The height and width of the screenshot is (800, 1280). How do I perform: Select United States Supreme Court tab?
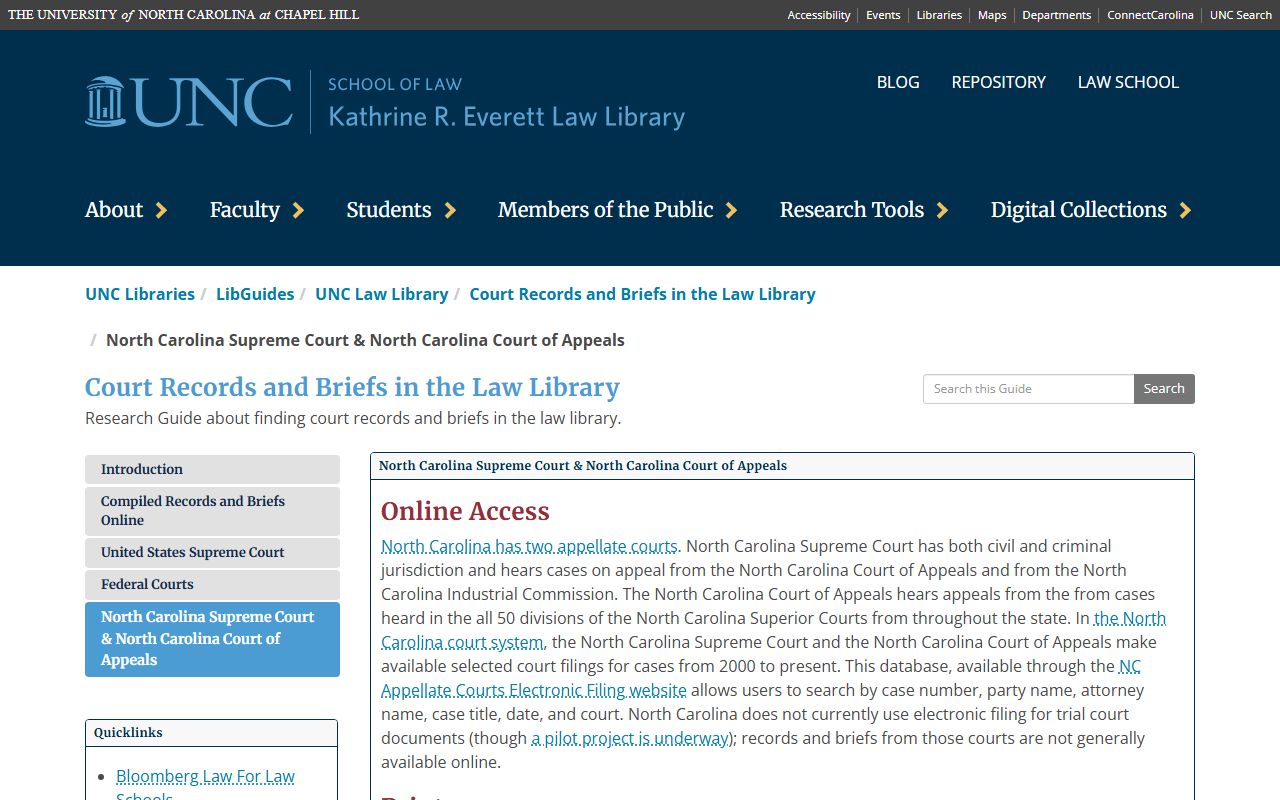pyautogui.click(x=212, y=553)
